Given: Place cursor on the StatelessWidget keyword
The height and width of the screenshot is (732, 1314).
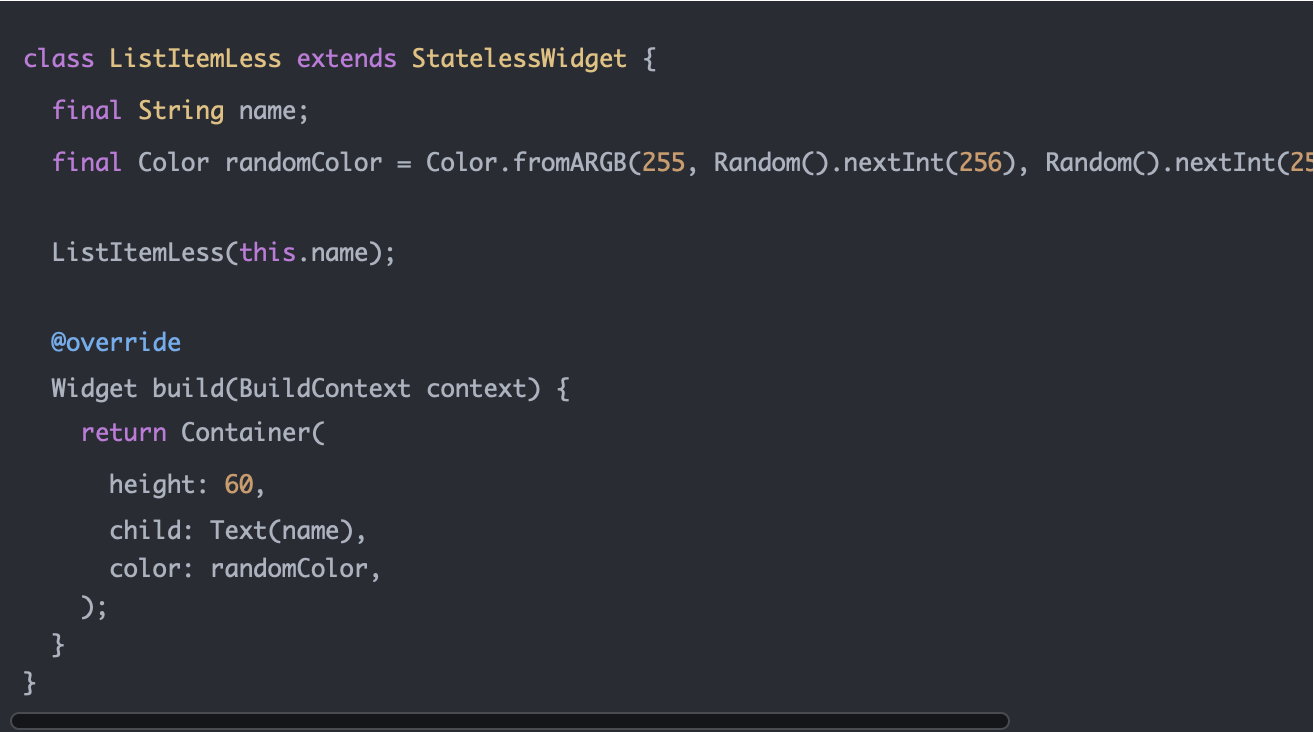Looking at the screenshot, I should point(519,59).
